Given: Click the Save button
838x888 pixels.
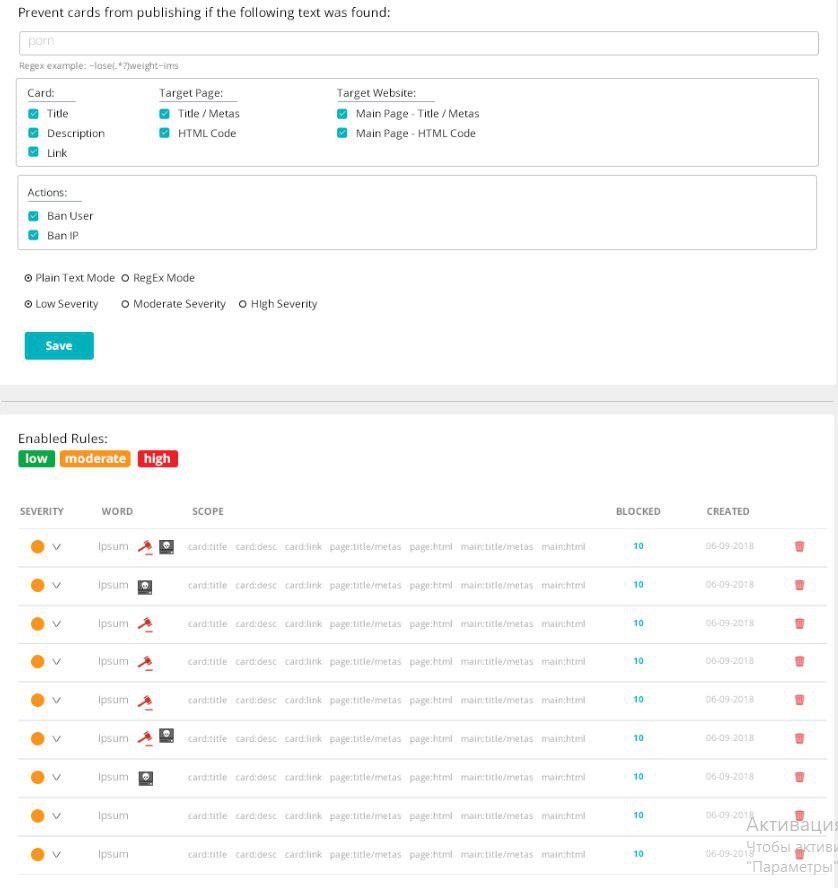Looking at the screenshot, I should pyautogui.click(x=59, y=345).
